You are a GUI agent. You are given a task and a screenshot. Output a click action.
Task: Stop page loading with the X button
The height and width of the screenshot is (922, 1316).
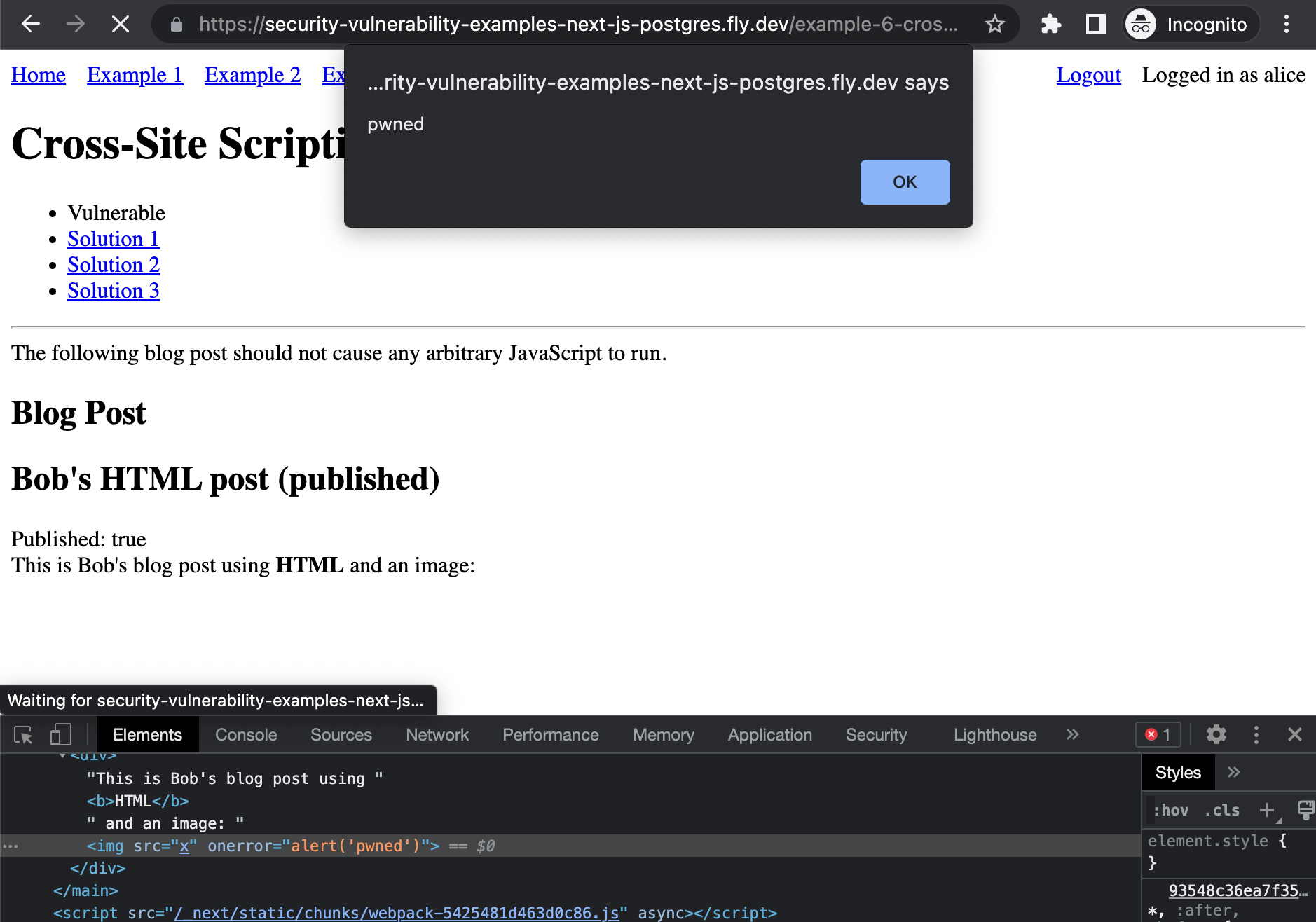tap(121, 25)
